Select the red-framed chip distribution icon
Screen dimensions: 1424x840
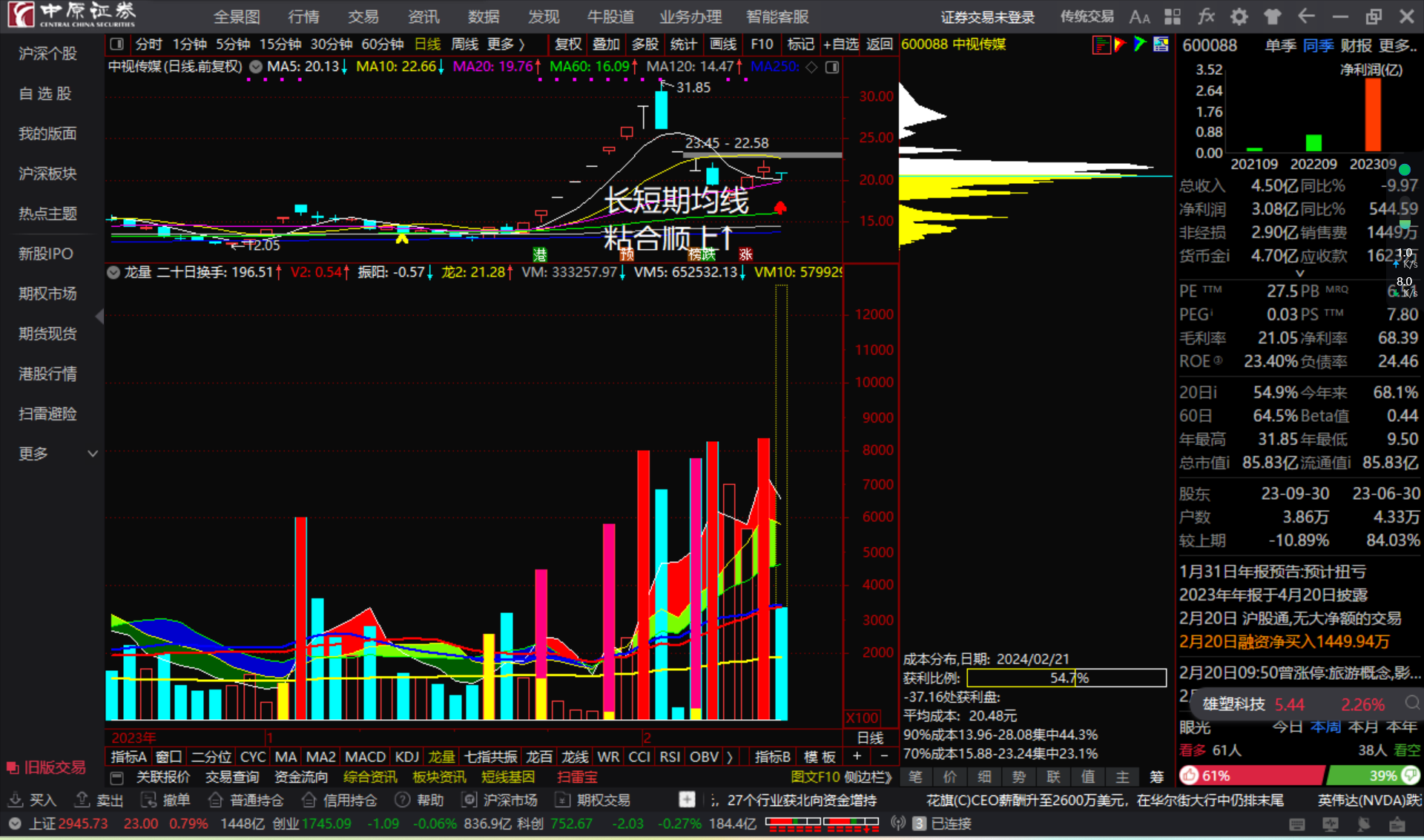(1101, 44)
